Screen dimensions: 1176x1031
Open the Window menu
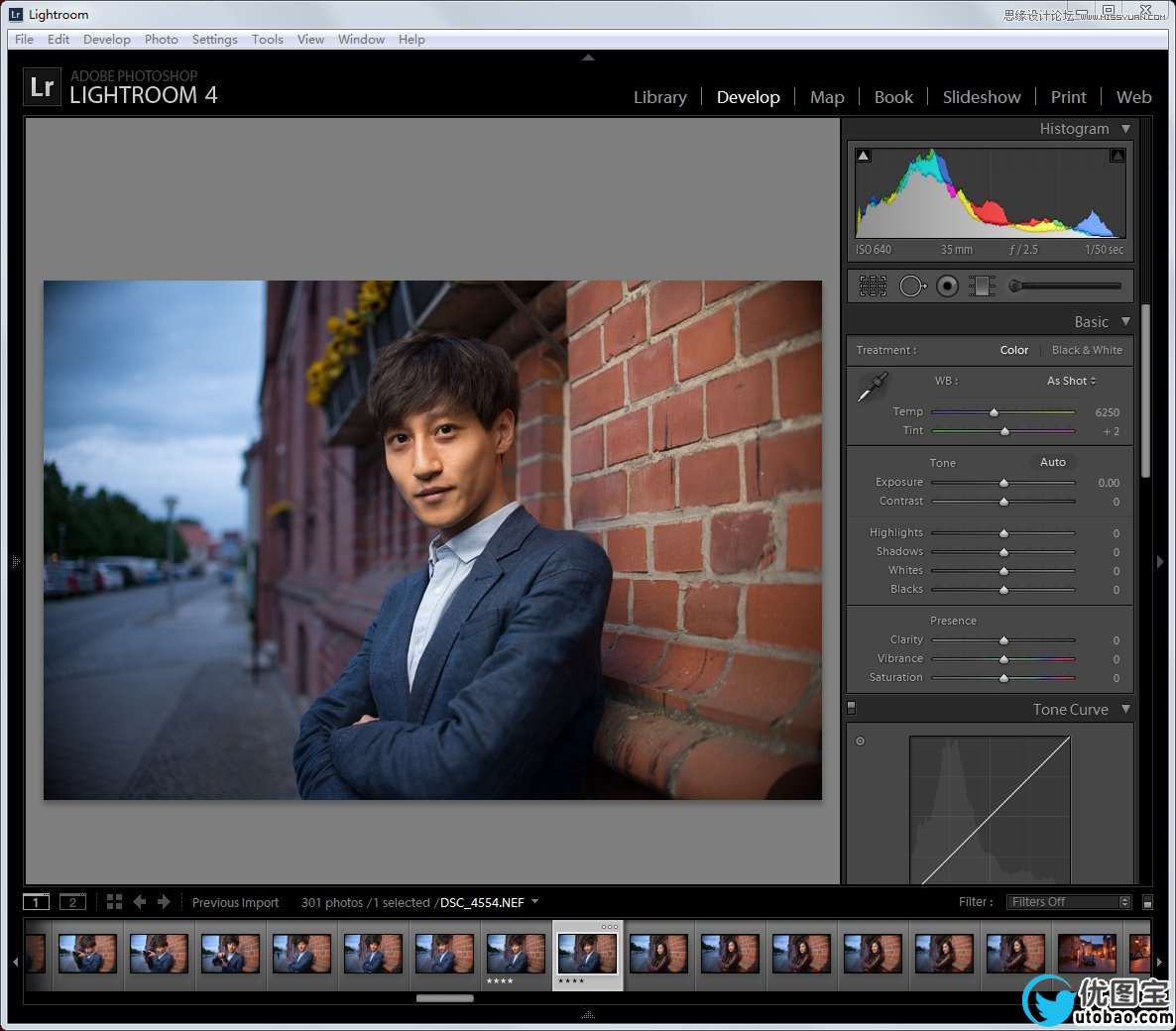pyautogui.click(x=361, y=39)
